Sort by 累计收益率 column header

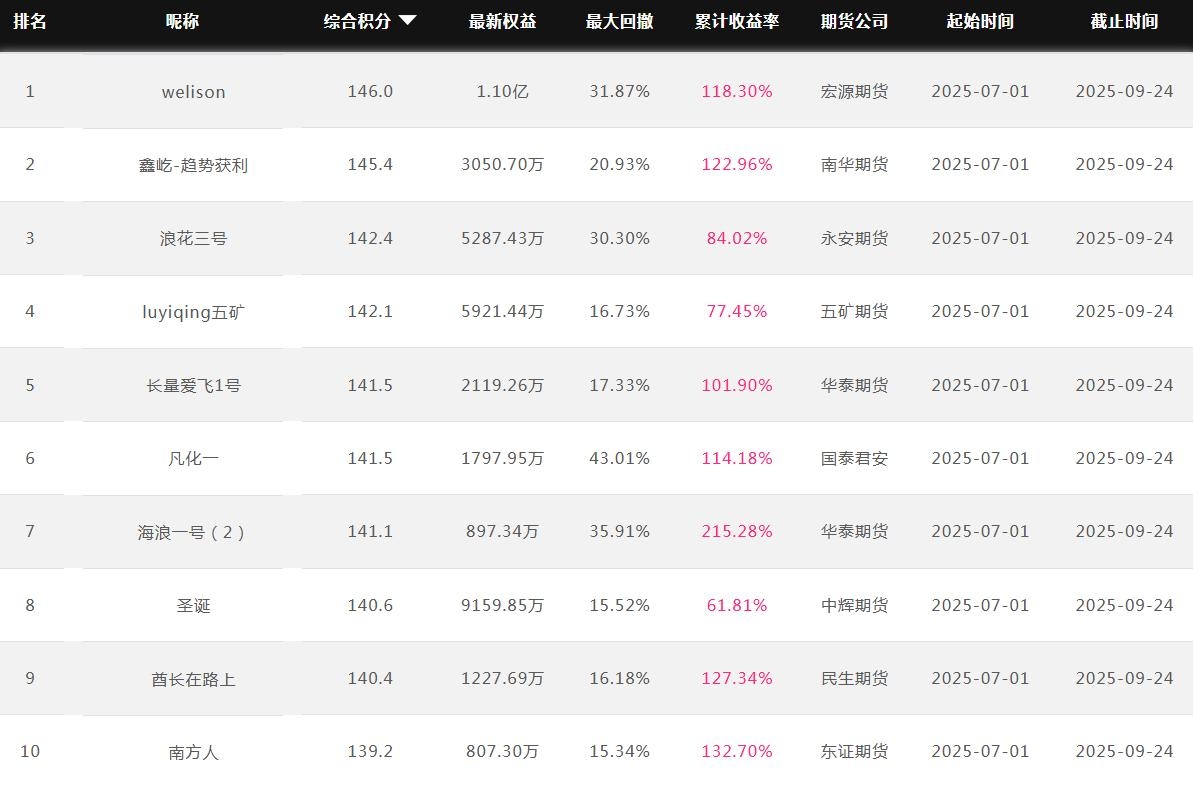coord(737,21)
